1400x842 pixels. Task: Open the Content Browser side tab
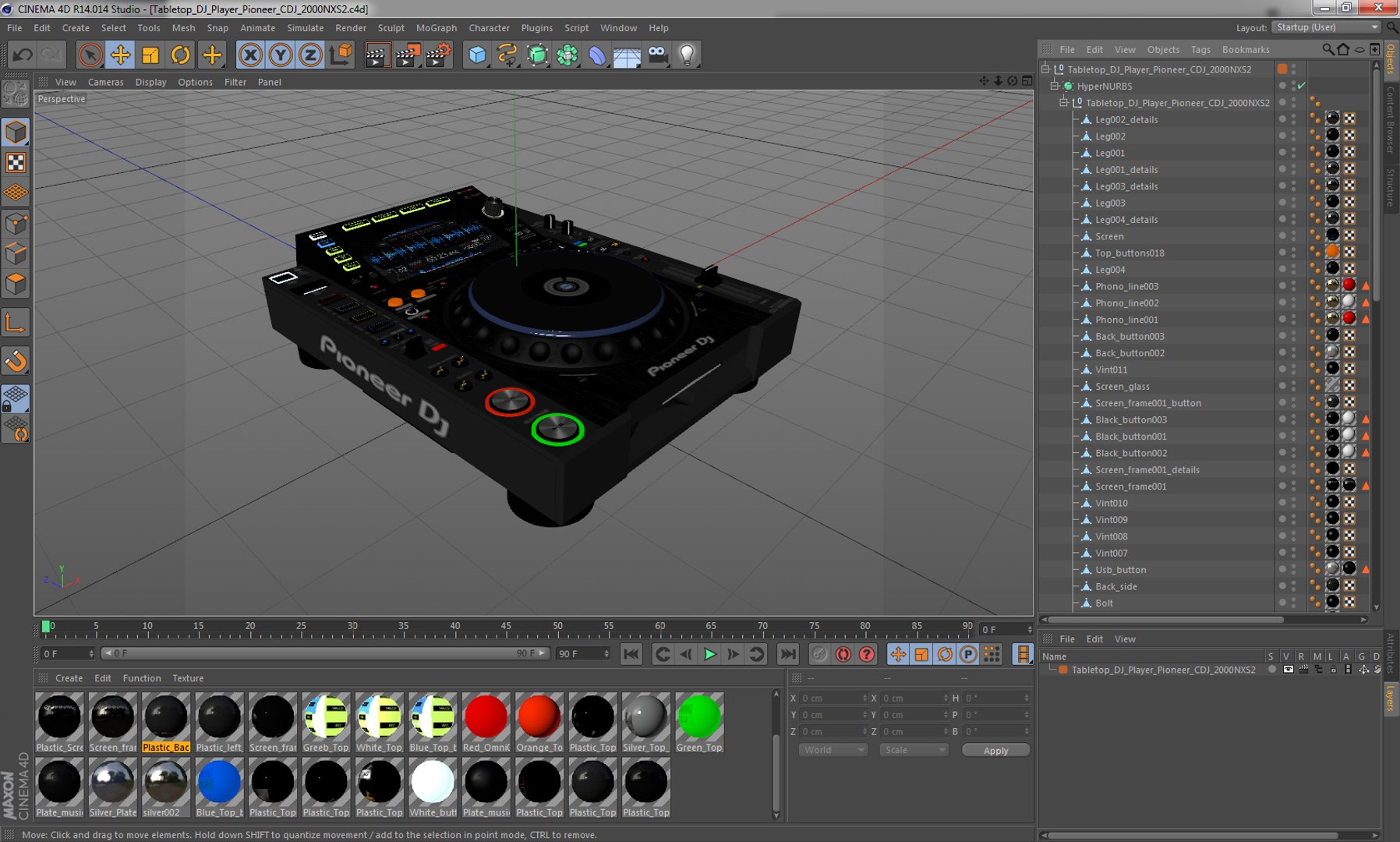pyautogui.click(x=1391, y=119)
